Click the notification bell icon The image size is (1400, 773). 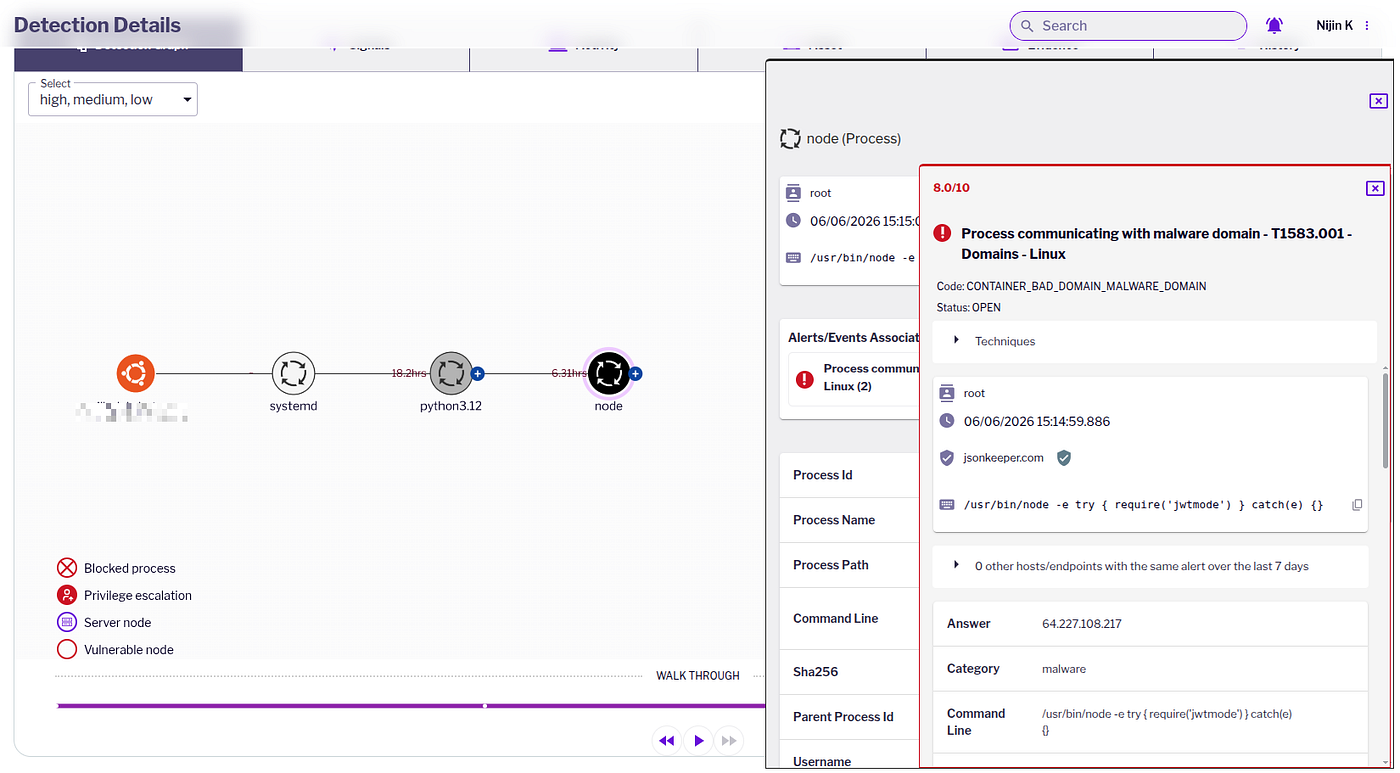1274,26
